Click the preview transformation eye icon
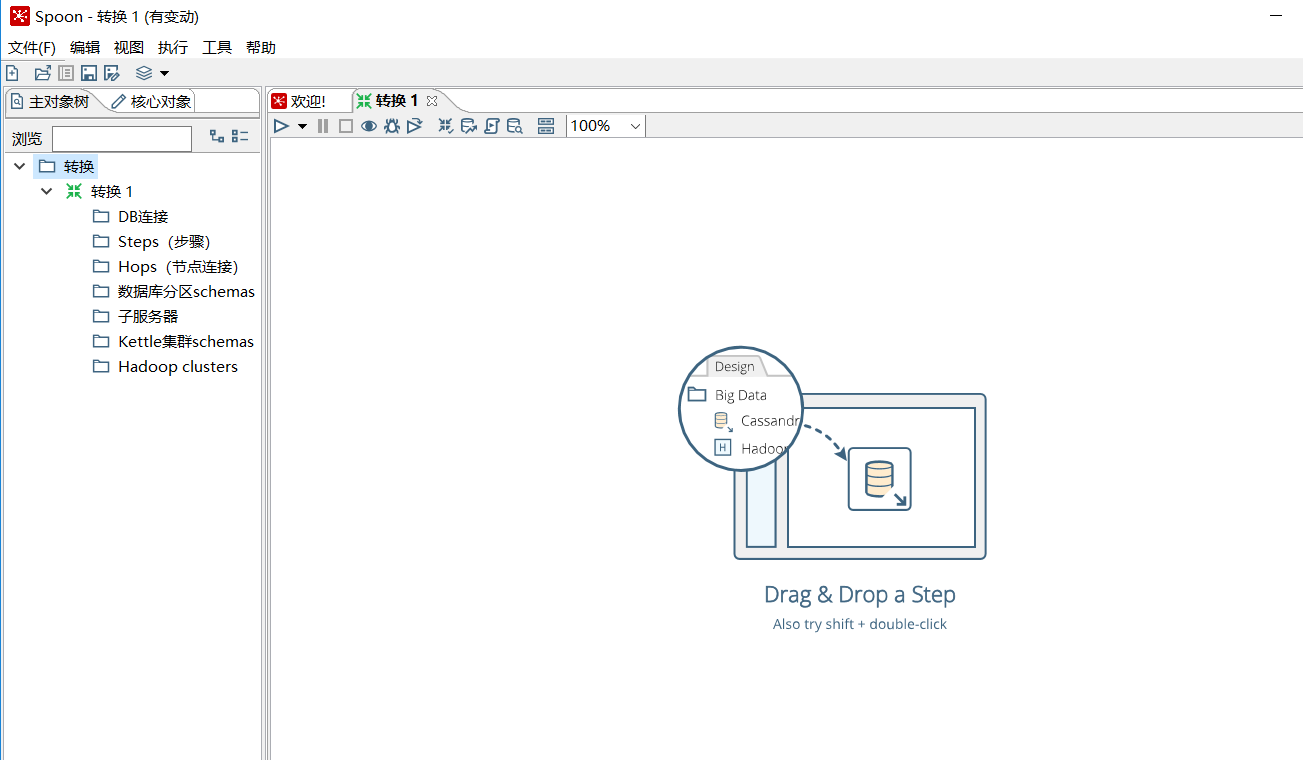 pyautogui.click(x=369, y=126)
